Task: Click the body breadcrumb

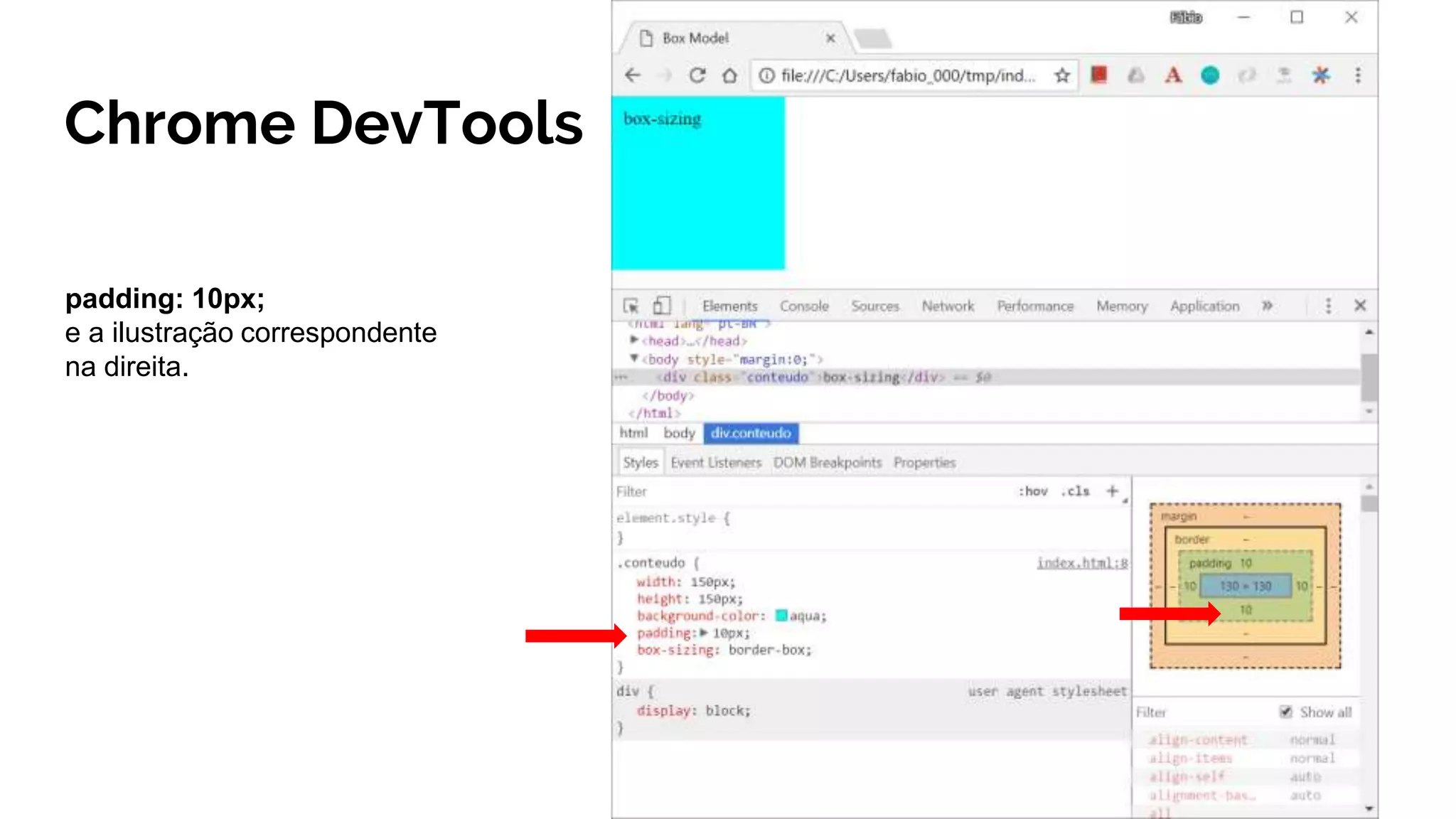Action: pos(679,433)
